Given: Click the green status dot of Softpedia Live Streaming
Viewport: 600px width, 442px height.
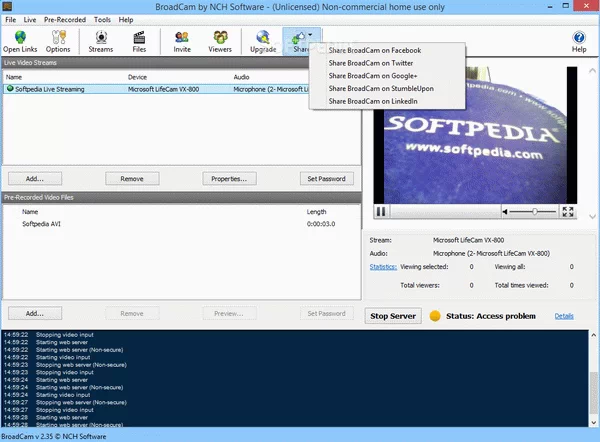Looking at the screenshot, I should (x=10, y=89).
